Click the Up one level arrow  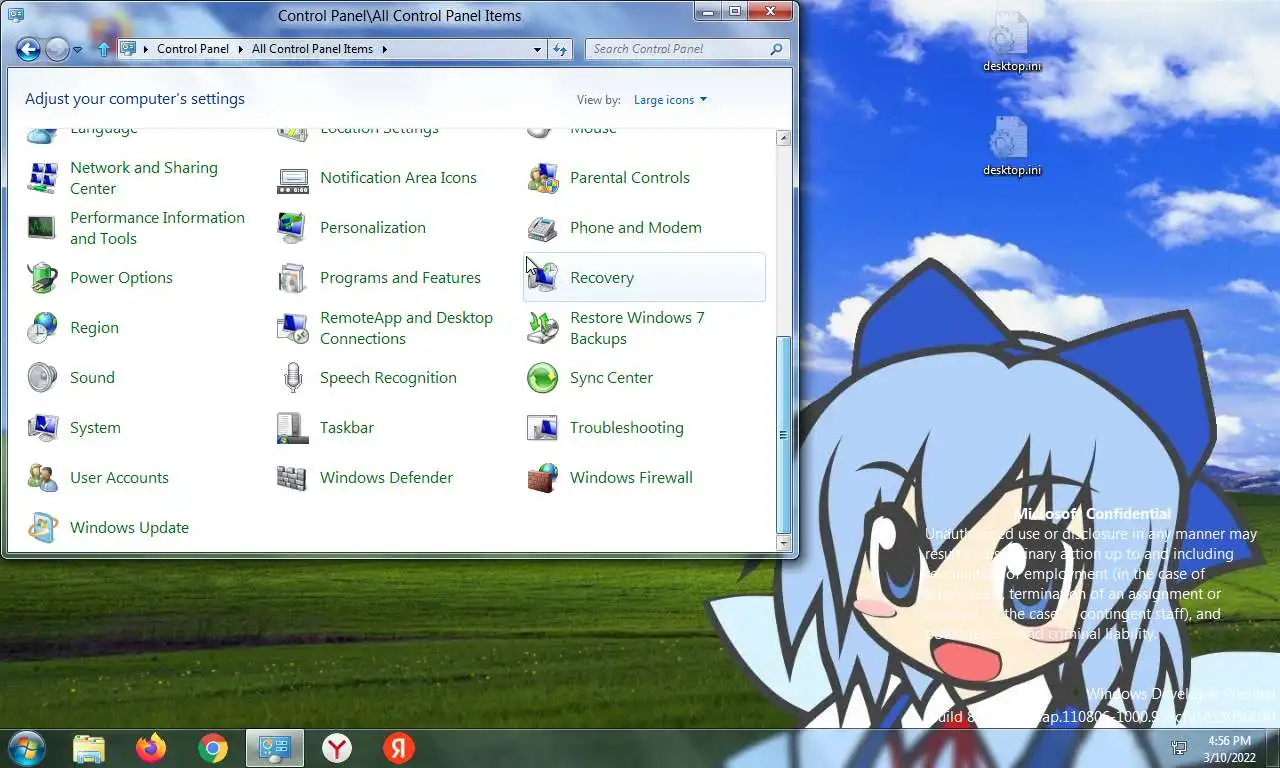tap(103, 49)
